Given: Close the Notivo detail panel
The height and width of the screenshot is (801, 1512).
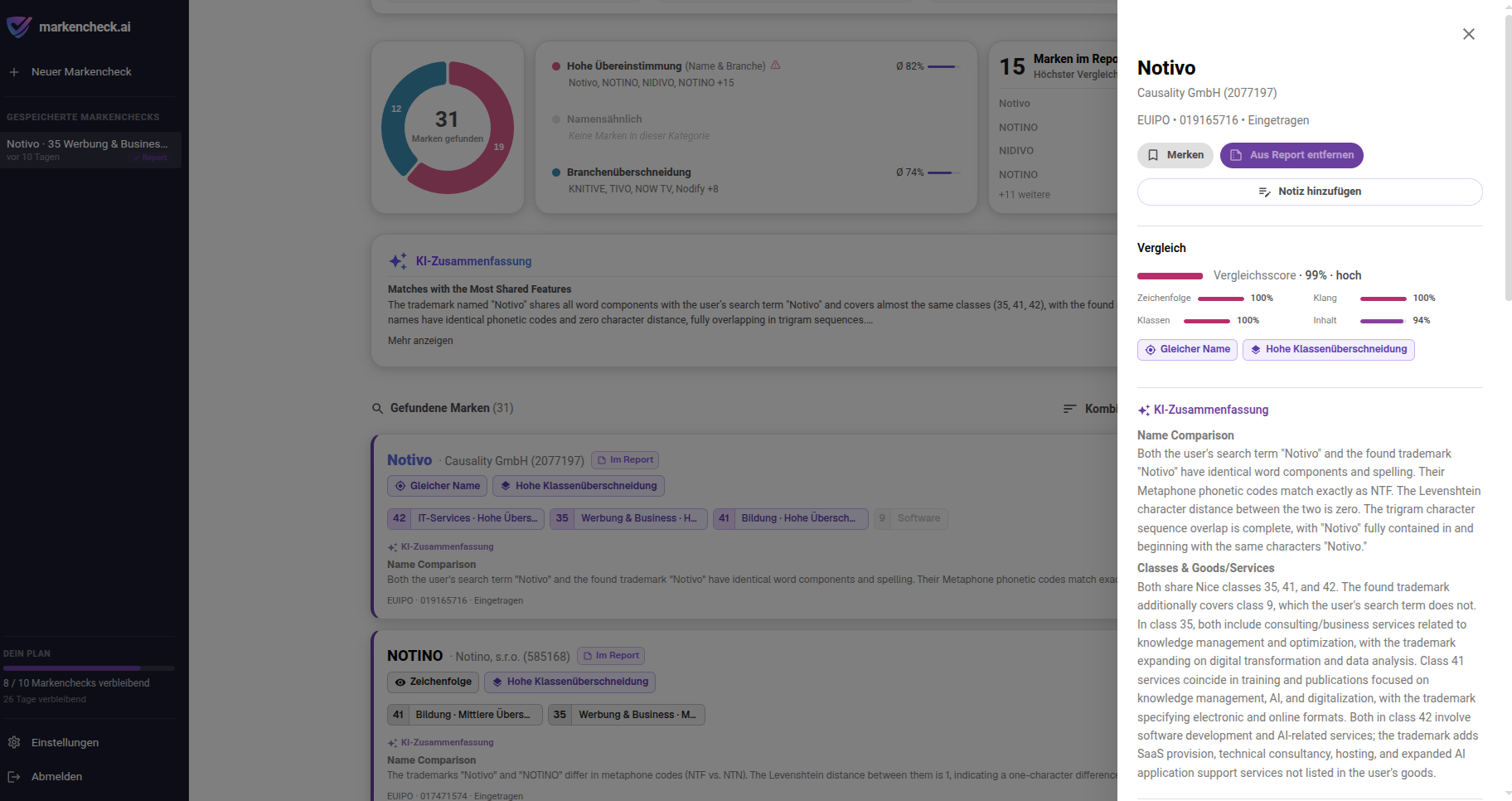Looking at the screenshot, I should pyautogui.click(x=1468, y=34).
